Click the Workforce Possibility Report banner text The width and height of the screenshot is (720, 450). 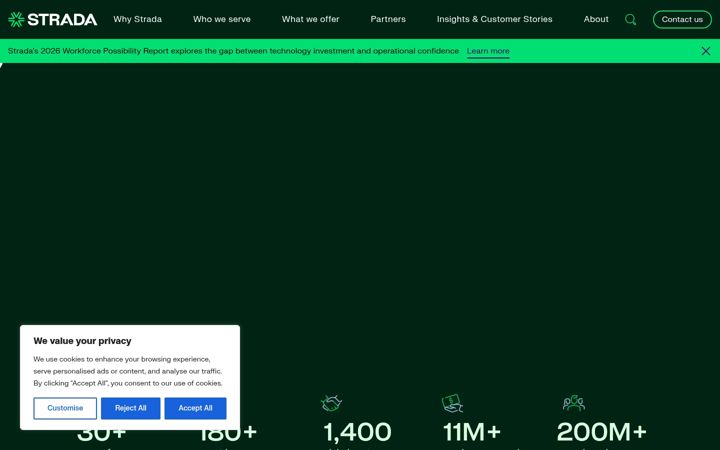tap(233, 51)
